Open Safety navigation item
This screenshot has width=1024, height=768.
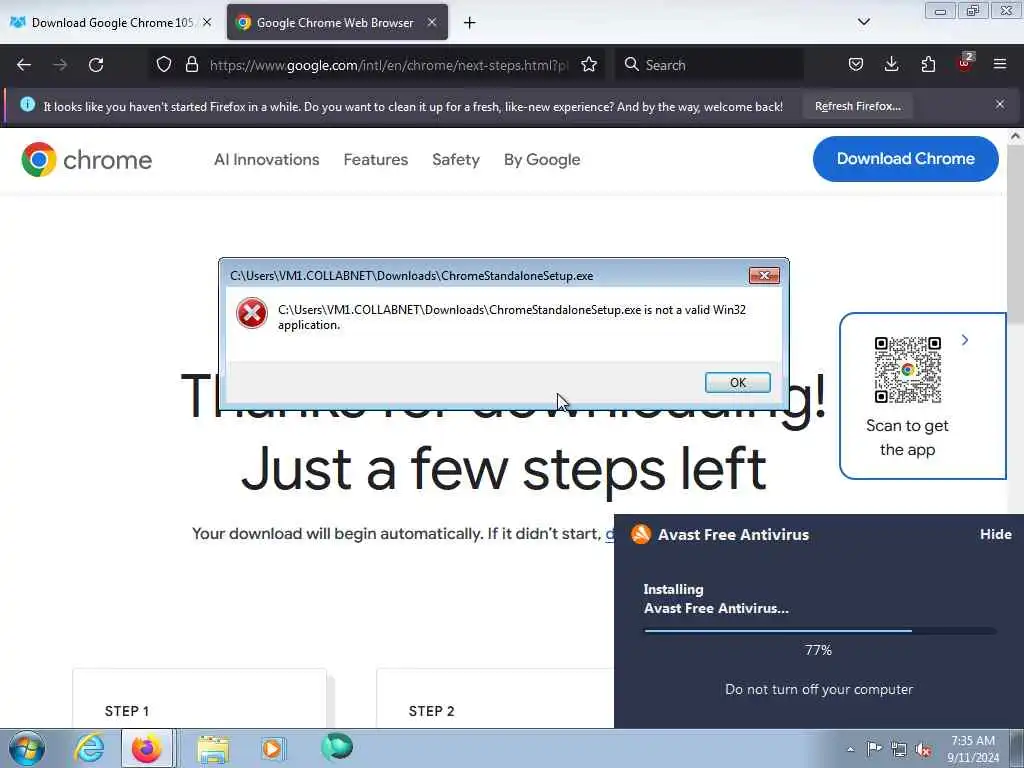click(x=456, y=159)
